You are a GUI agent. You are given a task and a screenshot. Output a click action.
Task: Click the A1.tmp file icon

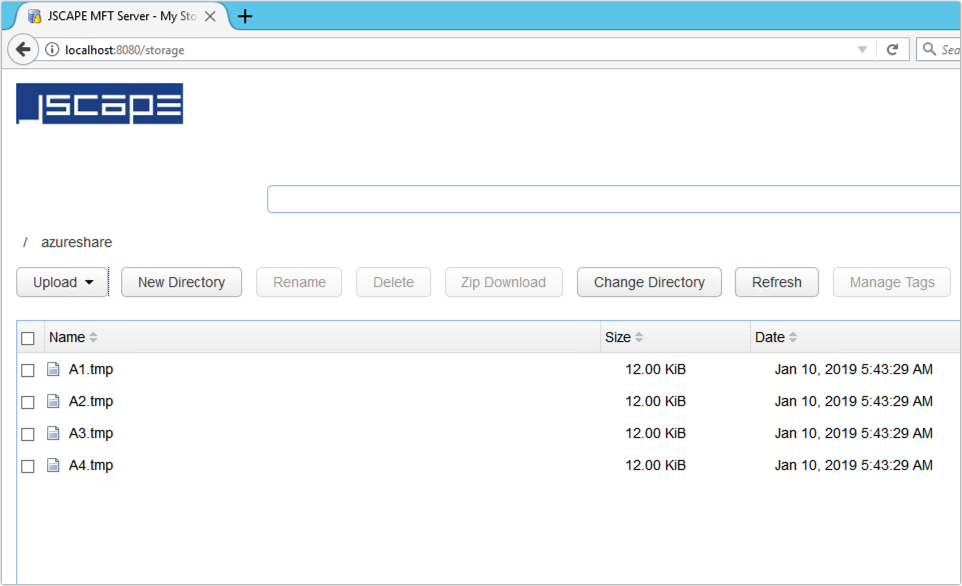(53, 369)
